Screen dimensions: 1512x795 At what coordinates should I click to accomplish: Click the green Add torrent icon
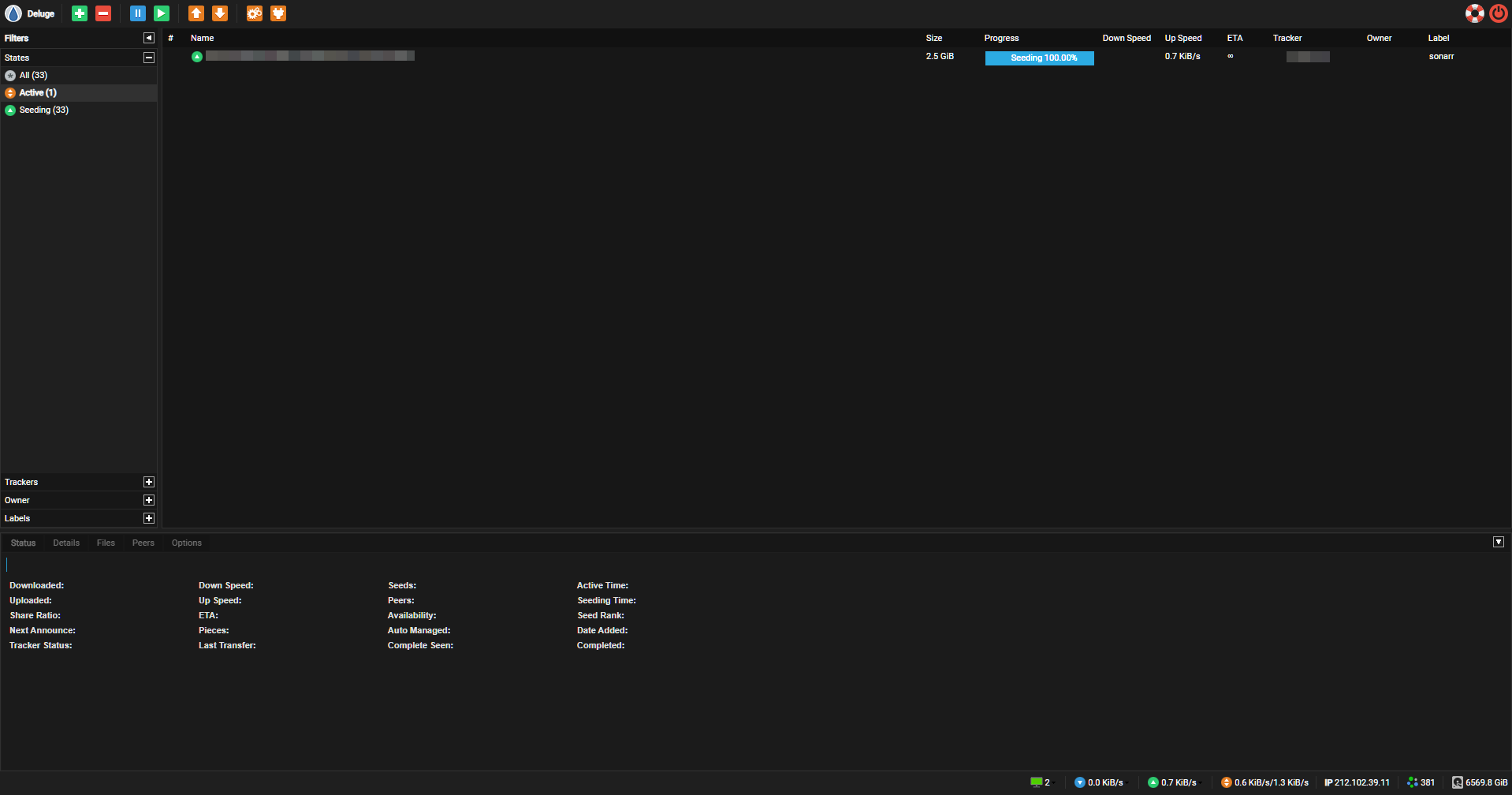pyautogui.click(x=80, y=13)
